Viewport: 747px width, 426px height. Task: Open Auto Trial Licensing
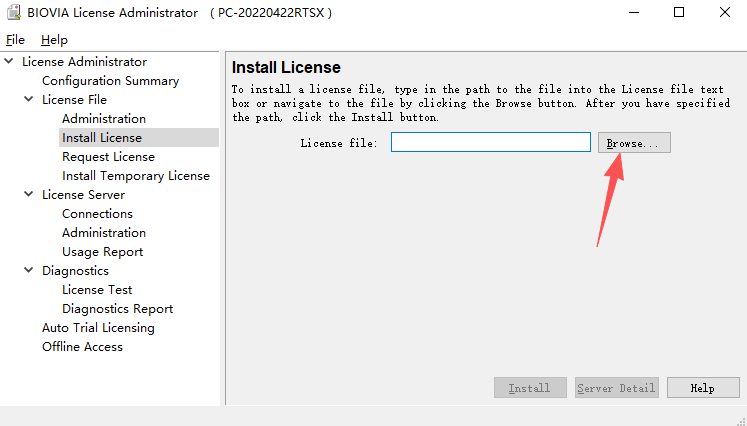point(98,328)
